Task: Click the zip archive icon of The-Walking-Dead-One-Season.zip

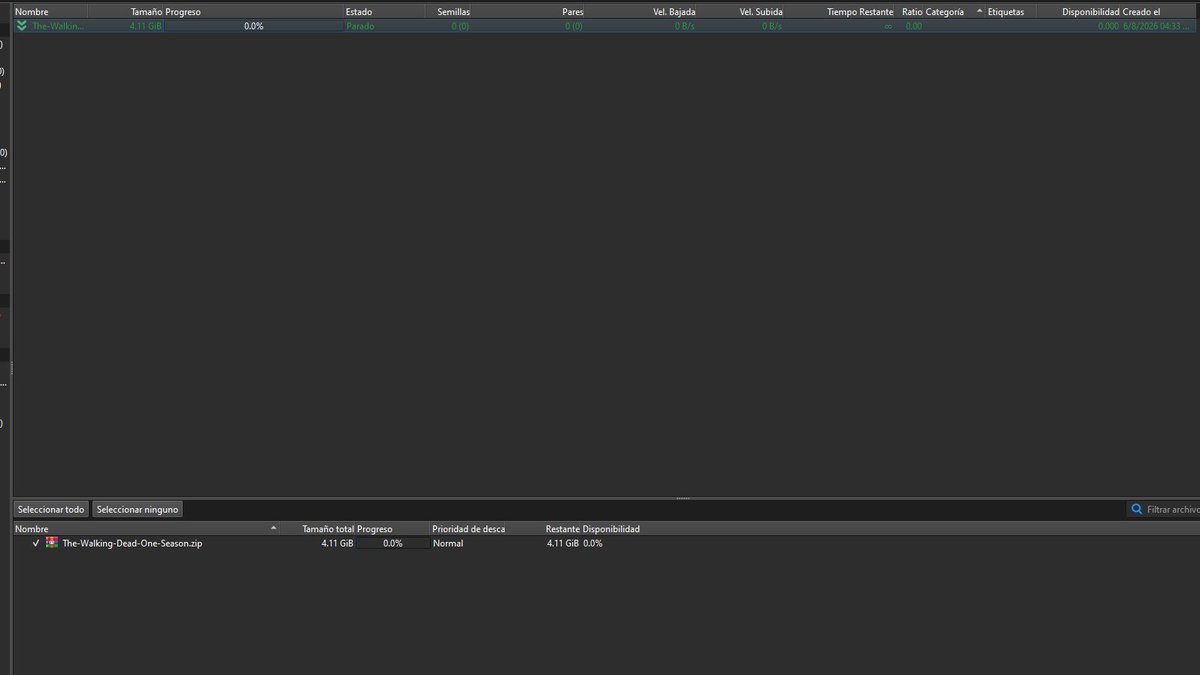Action: click(x=52, y=543)
